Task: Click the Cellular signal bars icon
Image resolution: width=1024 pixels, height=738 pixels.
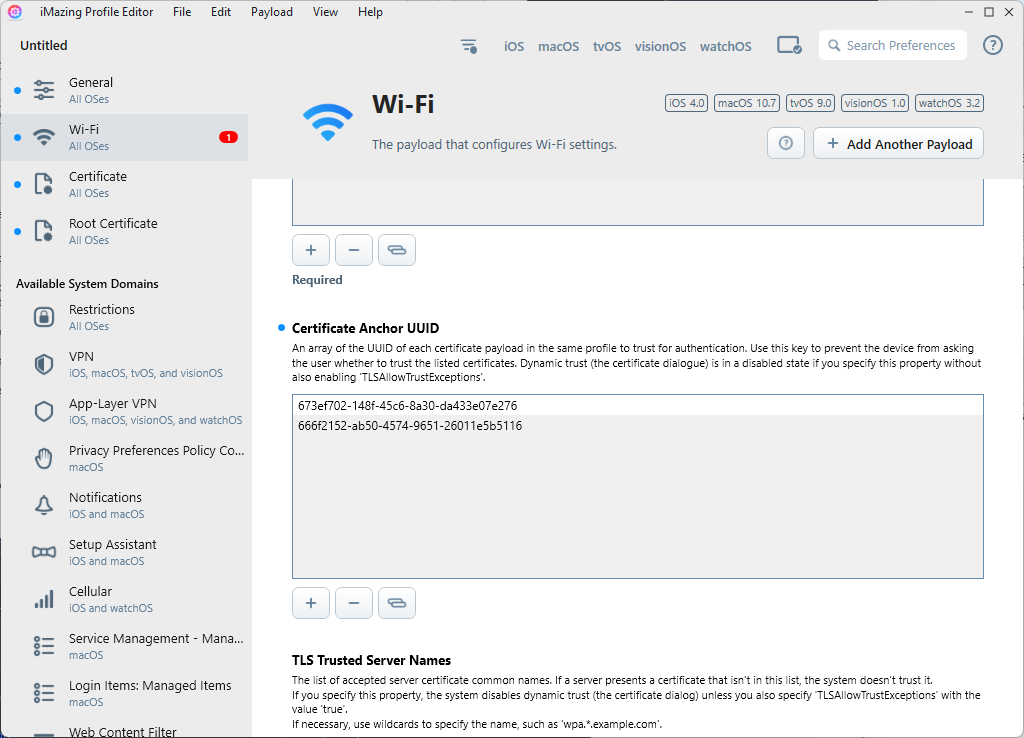Action: pos(44,599)
